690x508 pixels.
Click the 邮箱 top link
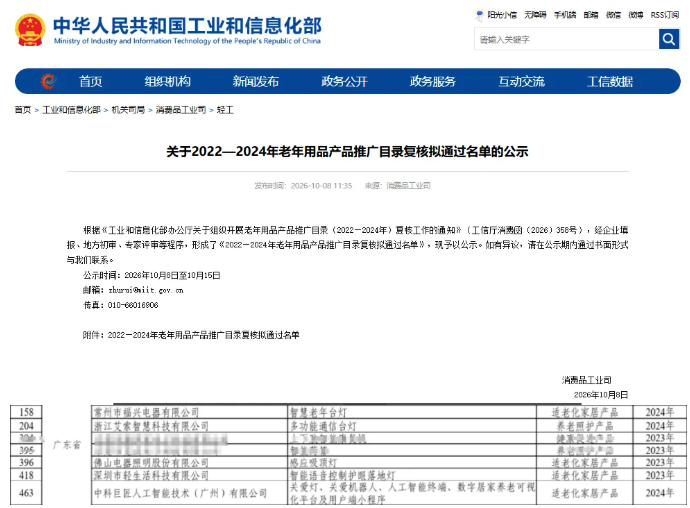tap(591, 15)
